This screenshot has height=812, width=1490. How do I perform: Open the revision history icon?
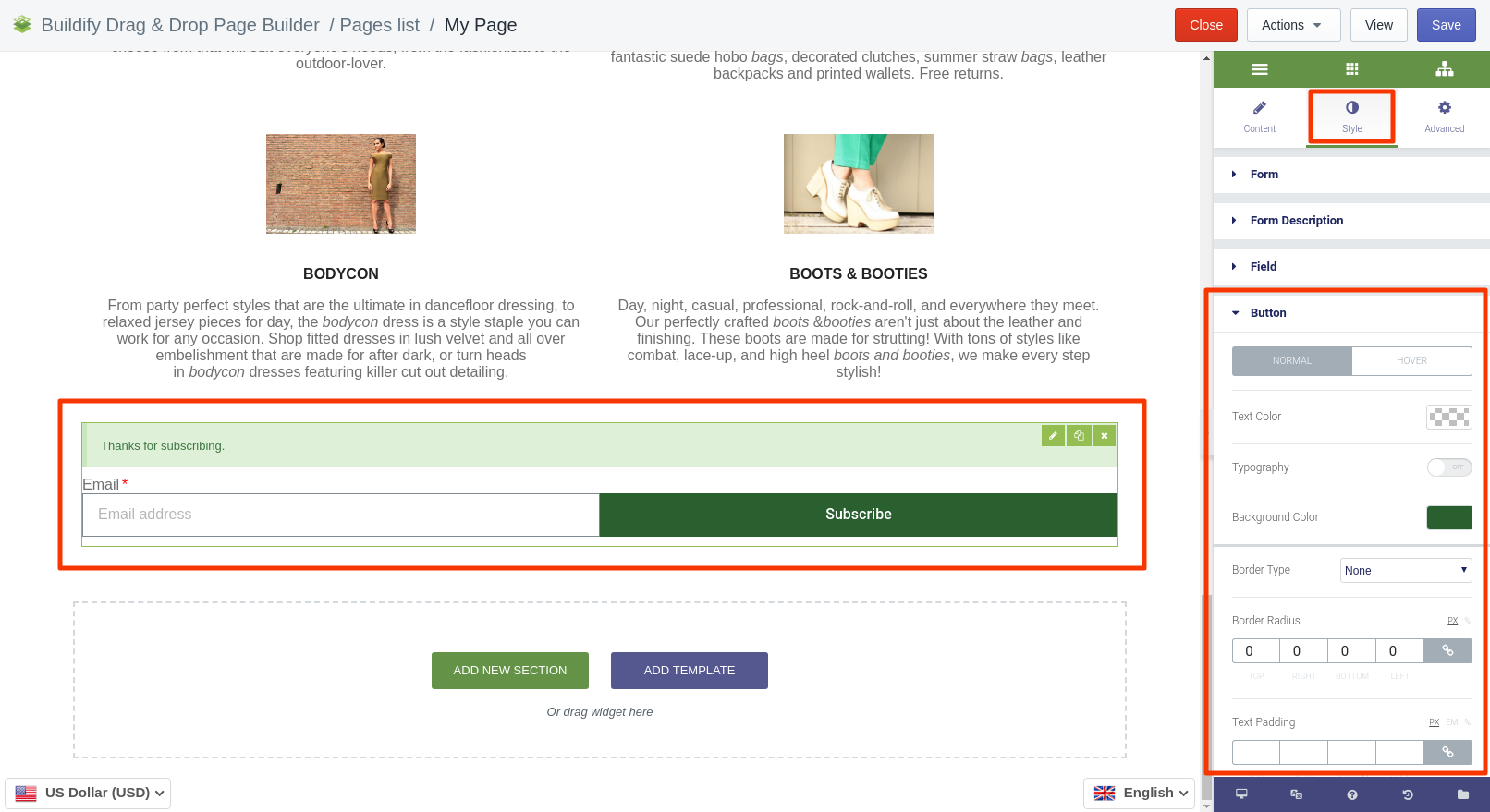pyautogui.click(x=1407, y=794)
